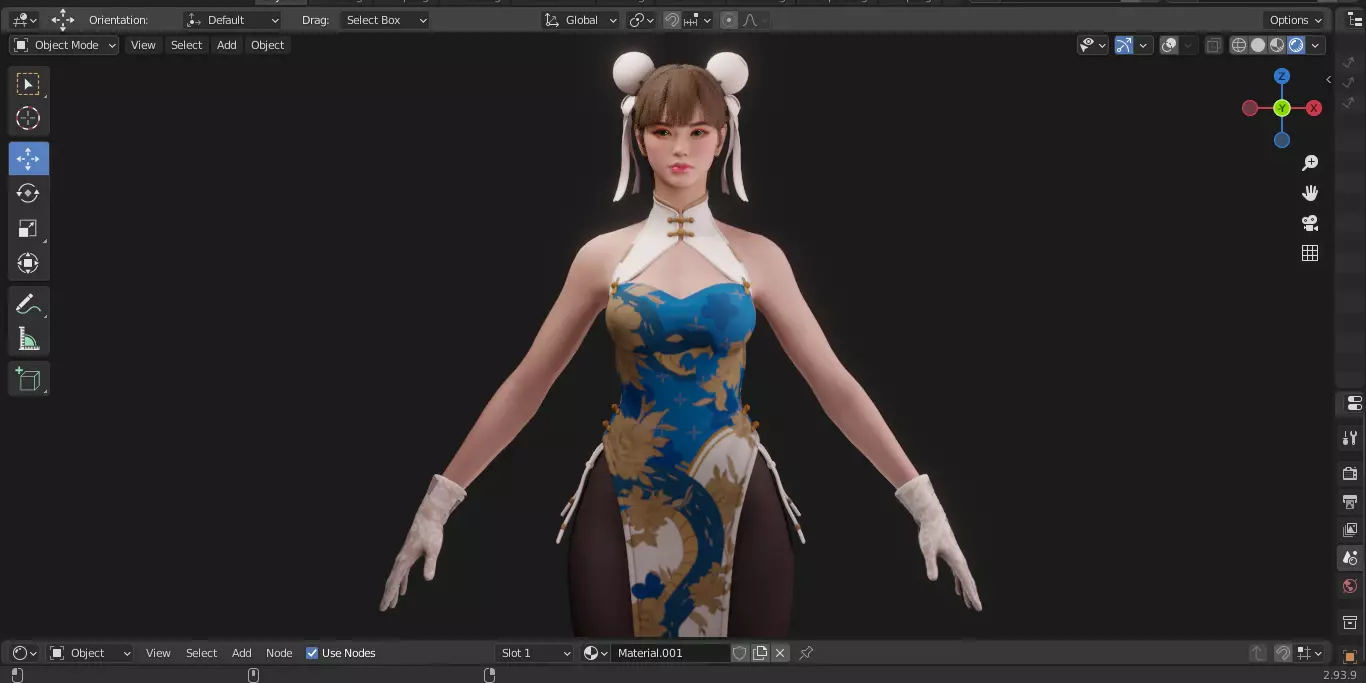Open the Object Mode dropdown

click(64, 45)
